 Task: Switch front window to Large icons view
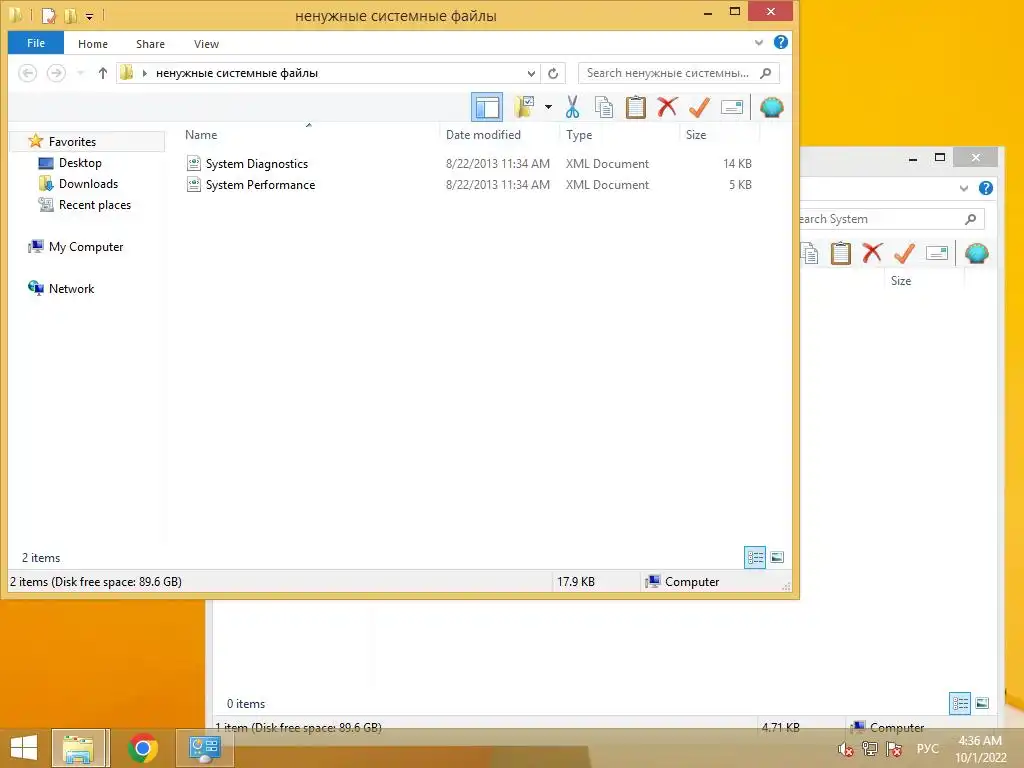click(776, 557)
